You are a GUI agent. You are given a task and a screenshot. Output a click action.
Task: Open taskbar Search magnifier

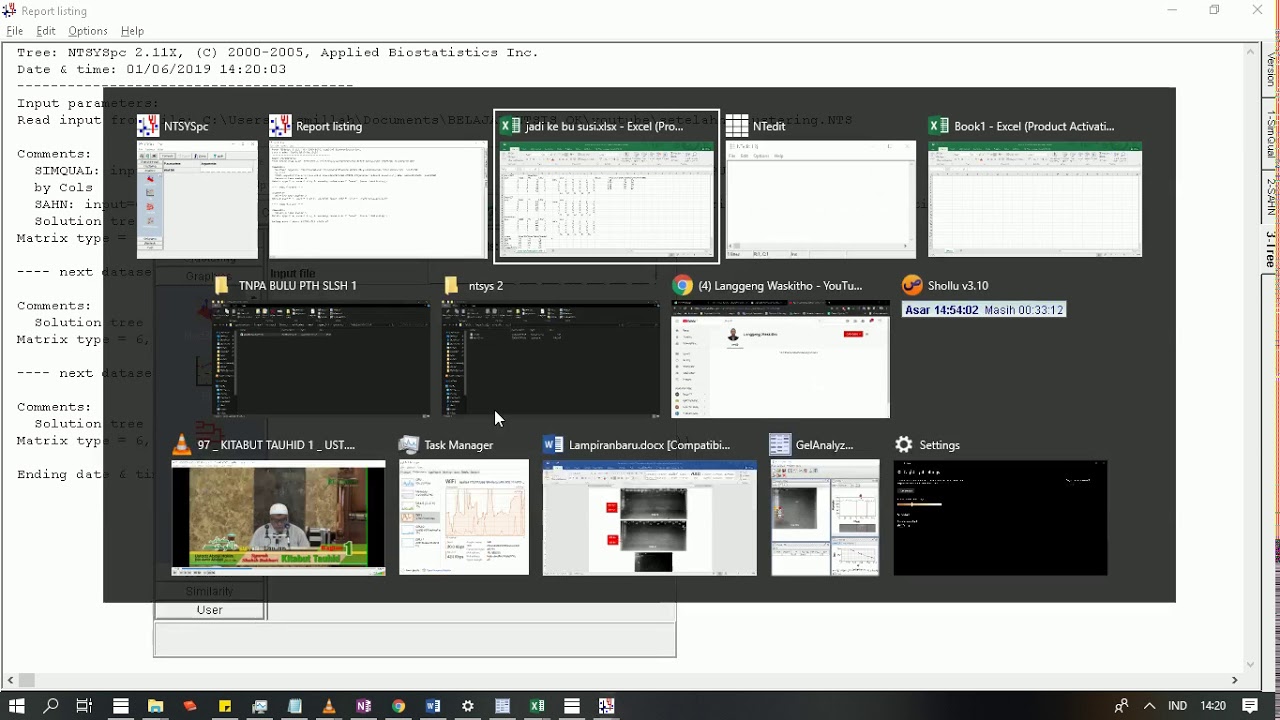pos(51,706)
